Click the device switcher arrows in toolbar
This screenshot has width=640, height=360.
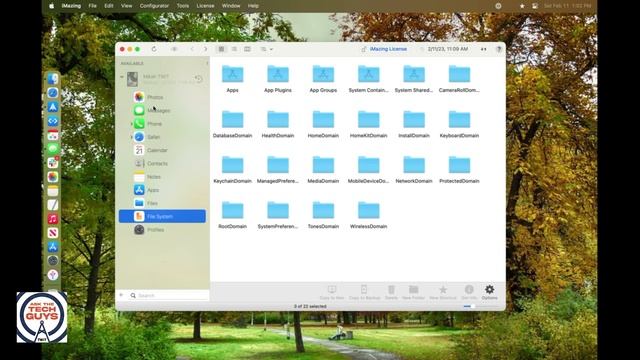pos(484,49)
